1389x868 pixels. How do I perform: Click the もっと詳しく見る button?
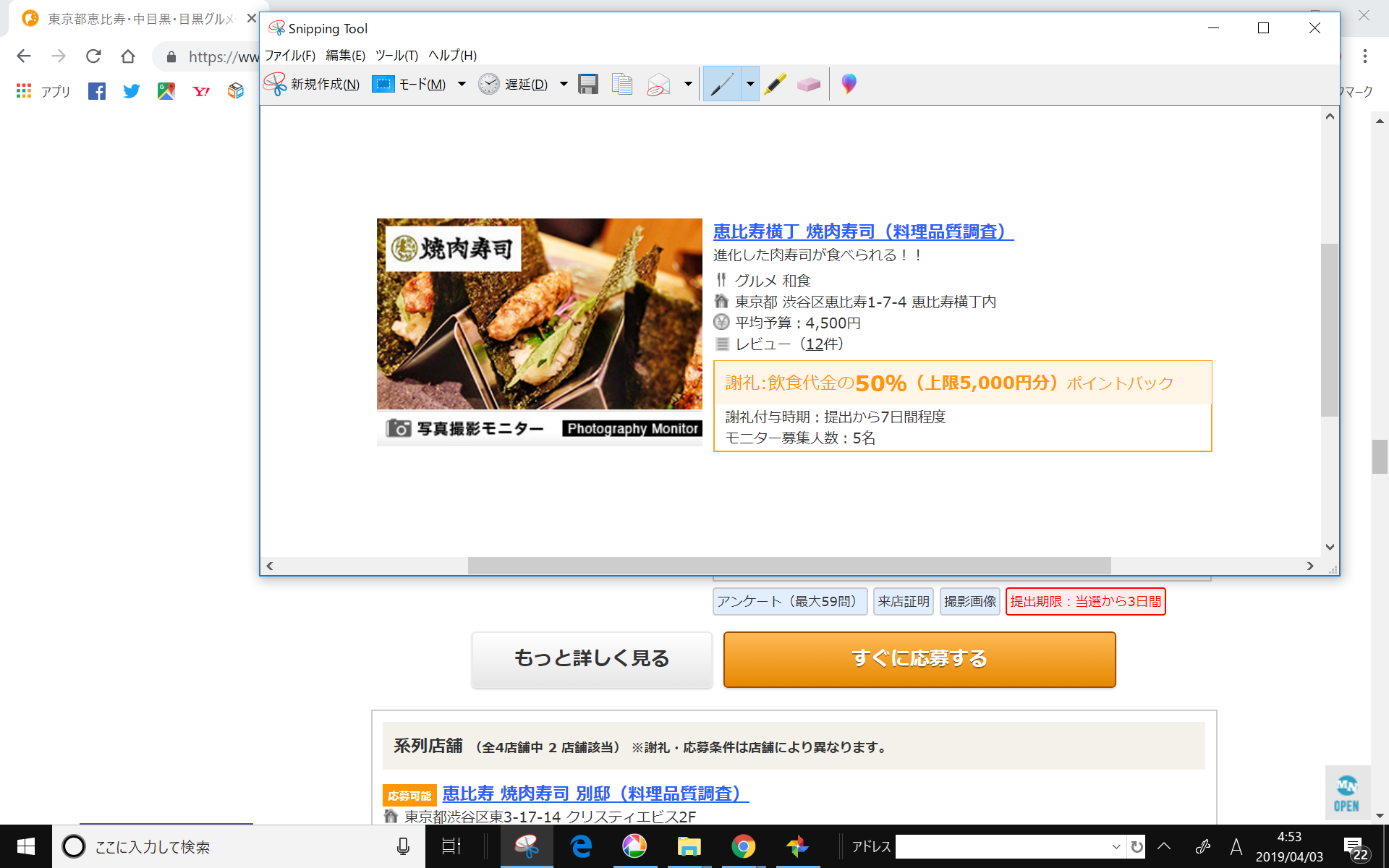coord(592,659)
